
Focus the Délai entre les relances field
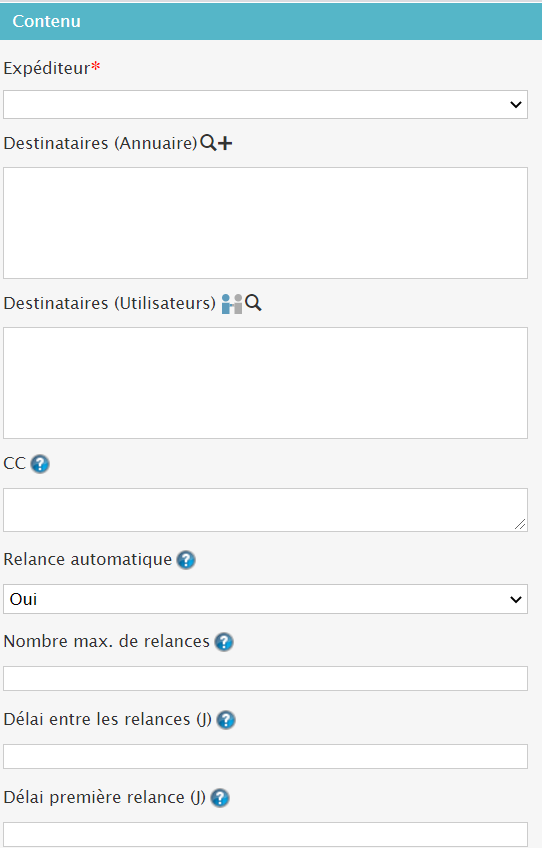266,756
